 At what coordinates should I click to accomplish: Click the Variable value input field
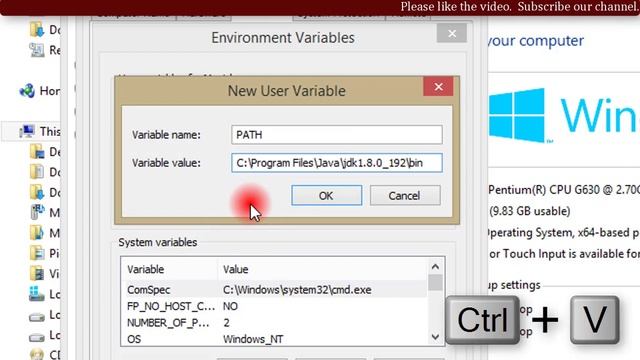tap(337, 163)
